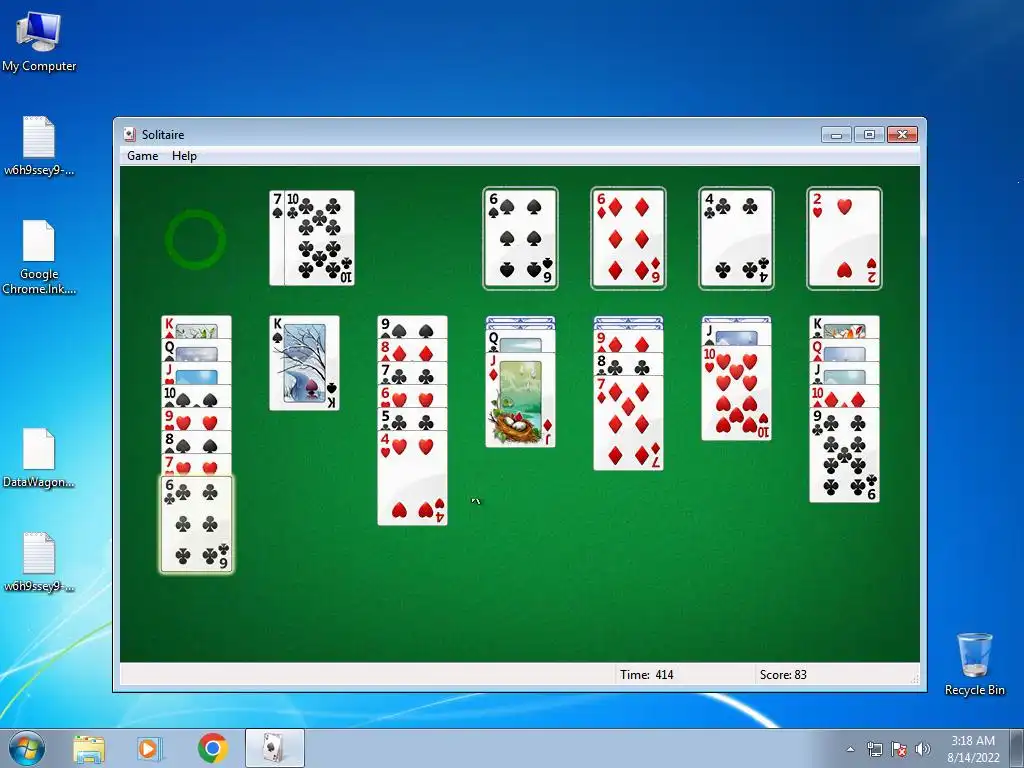The image size is (1024, 768).
Task: Select the 10 of hearts tableau card
Action: coord(736,393)
